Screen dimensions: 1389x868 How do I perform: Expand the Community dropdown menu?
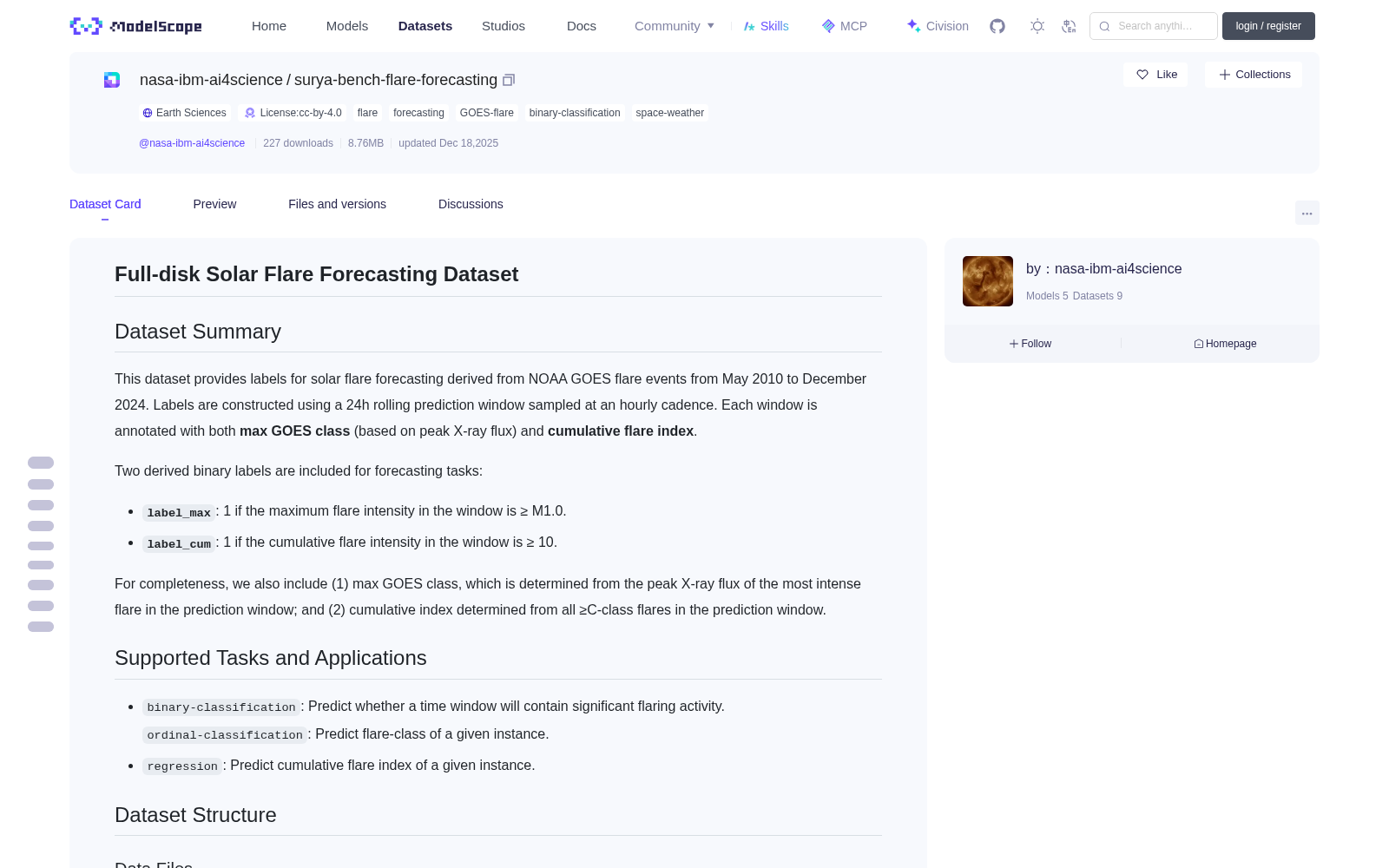pyautogui.click(x=675, y=26)
